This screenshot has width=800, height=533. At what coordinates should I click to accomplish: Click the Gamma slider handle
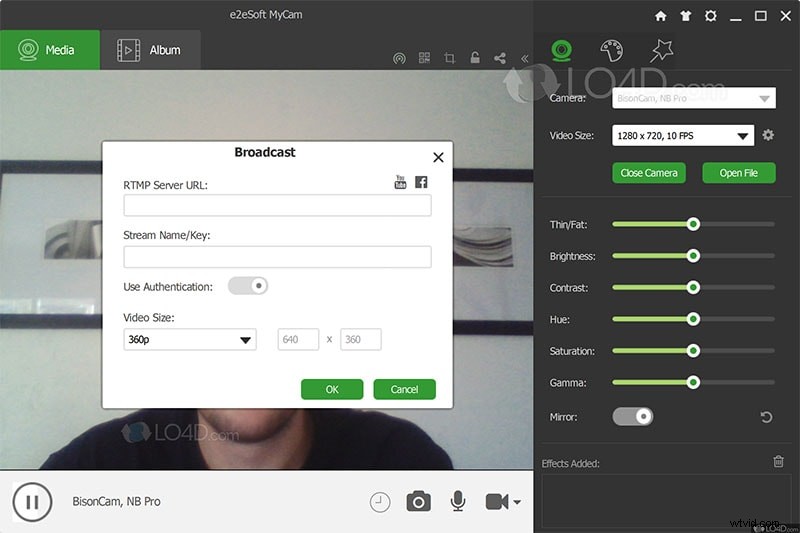[693, 382]
